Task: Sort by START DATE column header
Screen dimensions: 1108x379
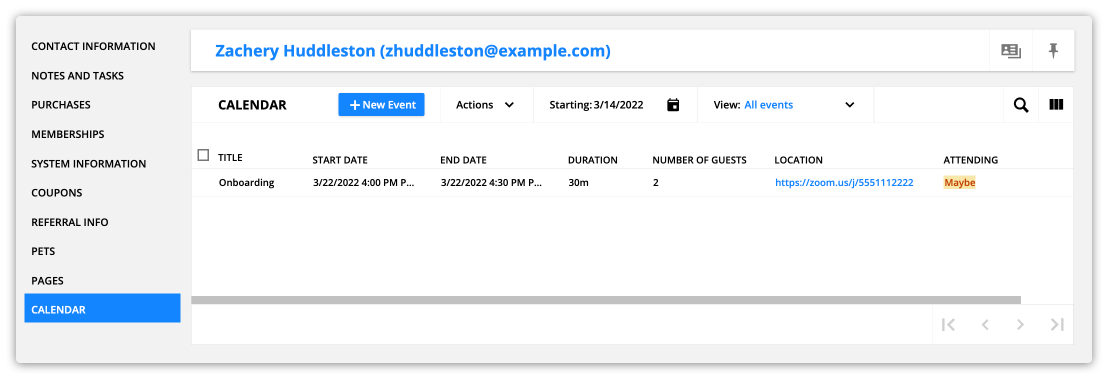Action: [340, 161]
